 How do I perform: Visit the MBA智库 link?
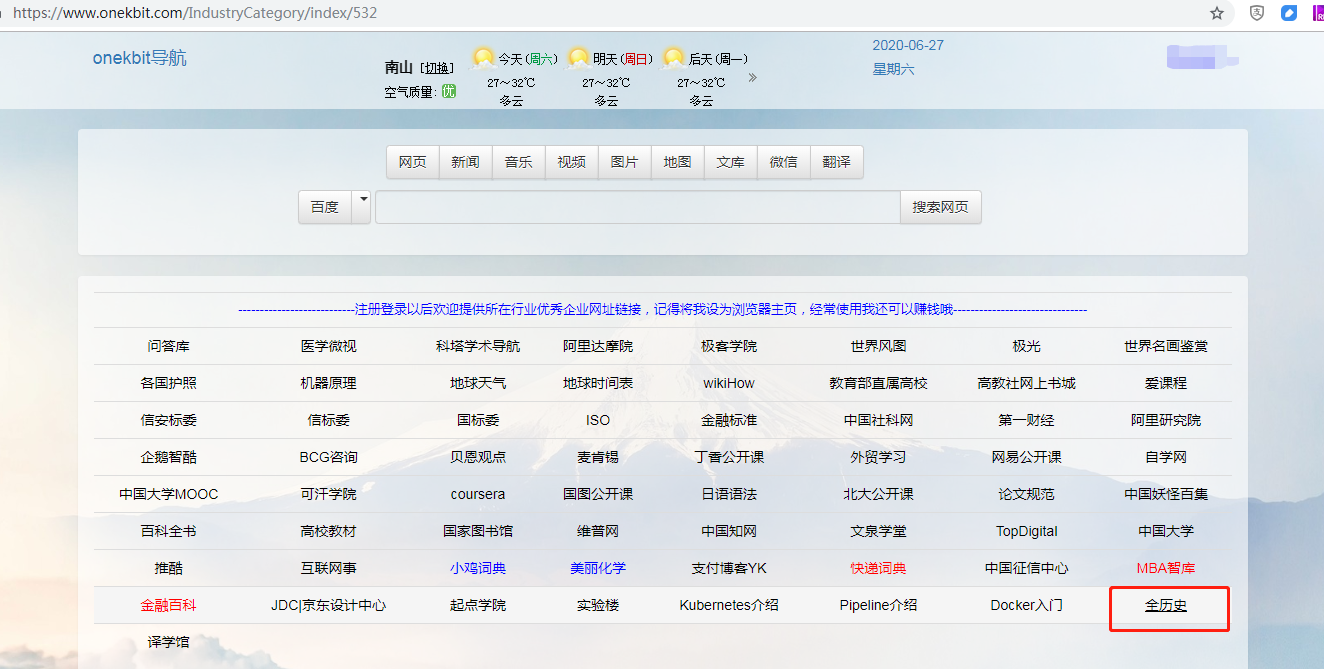tap(1165, 568)
